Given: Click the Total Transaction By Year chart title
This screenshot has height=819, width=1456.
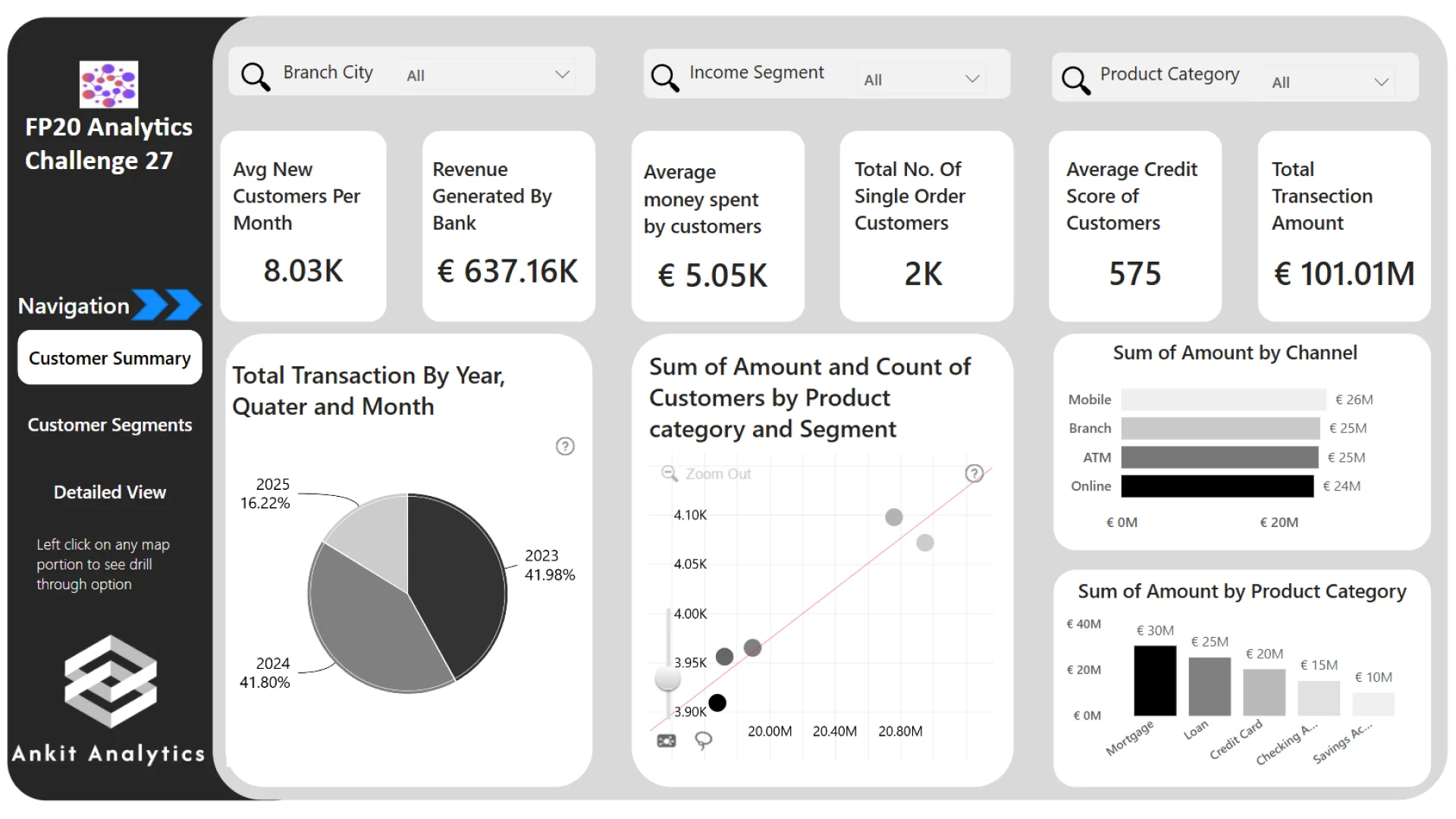Looking at the screenshot, I should coord(369,391).
